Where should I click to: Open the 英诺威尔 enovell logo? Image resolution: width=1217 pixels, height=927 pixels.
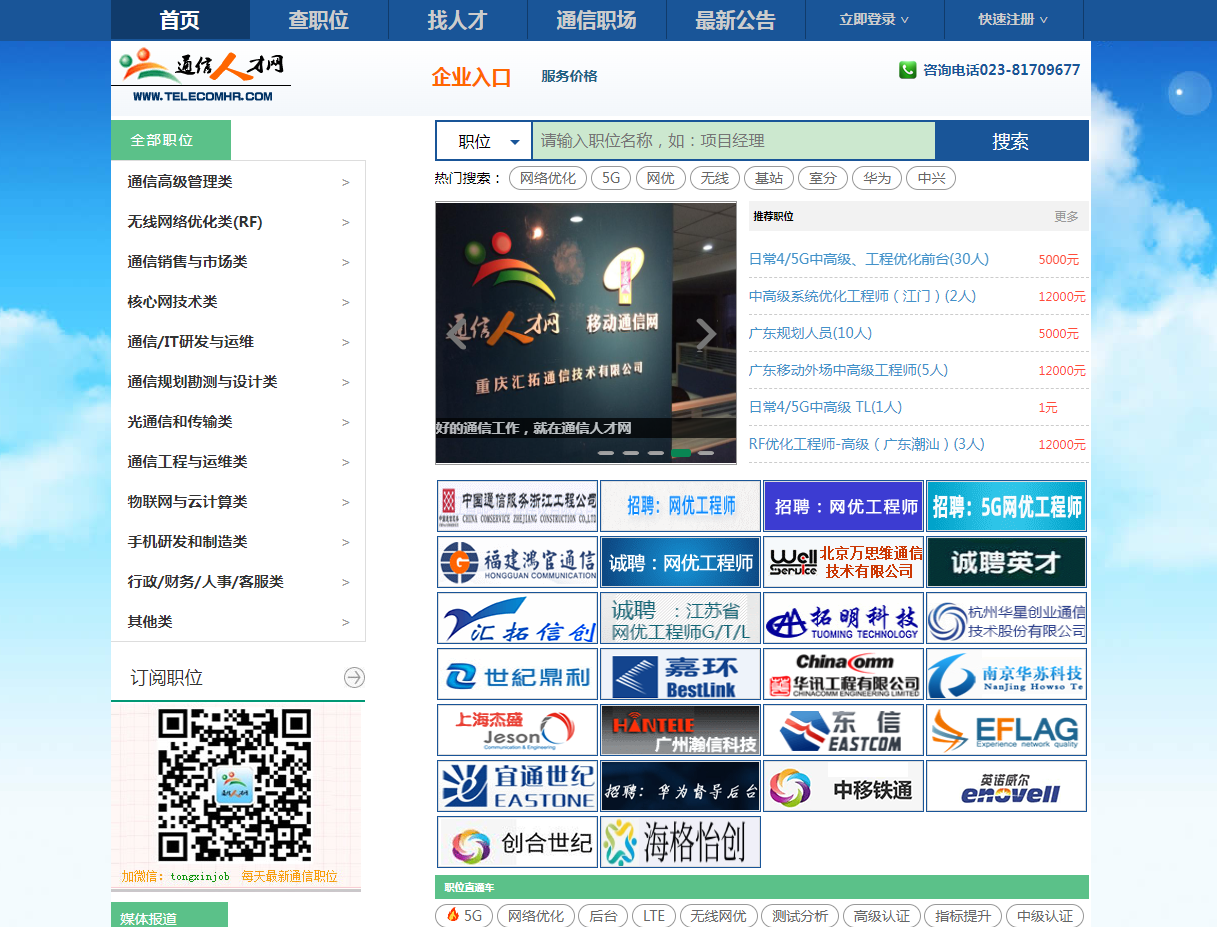pos(1006,786)
